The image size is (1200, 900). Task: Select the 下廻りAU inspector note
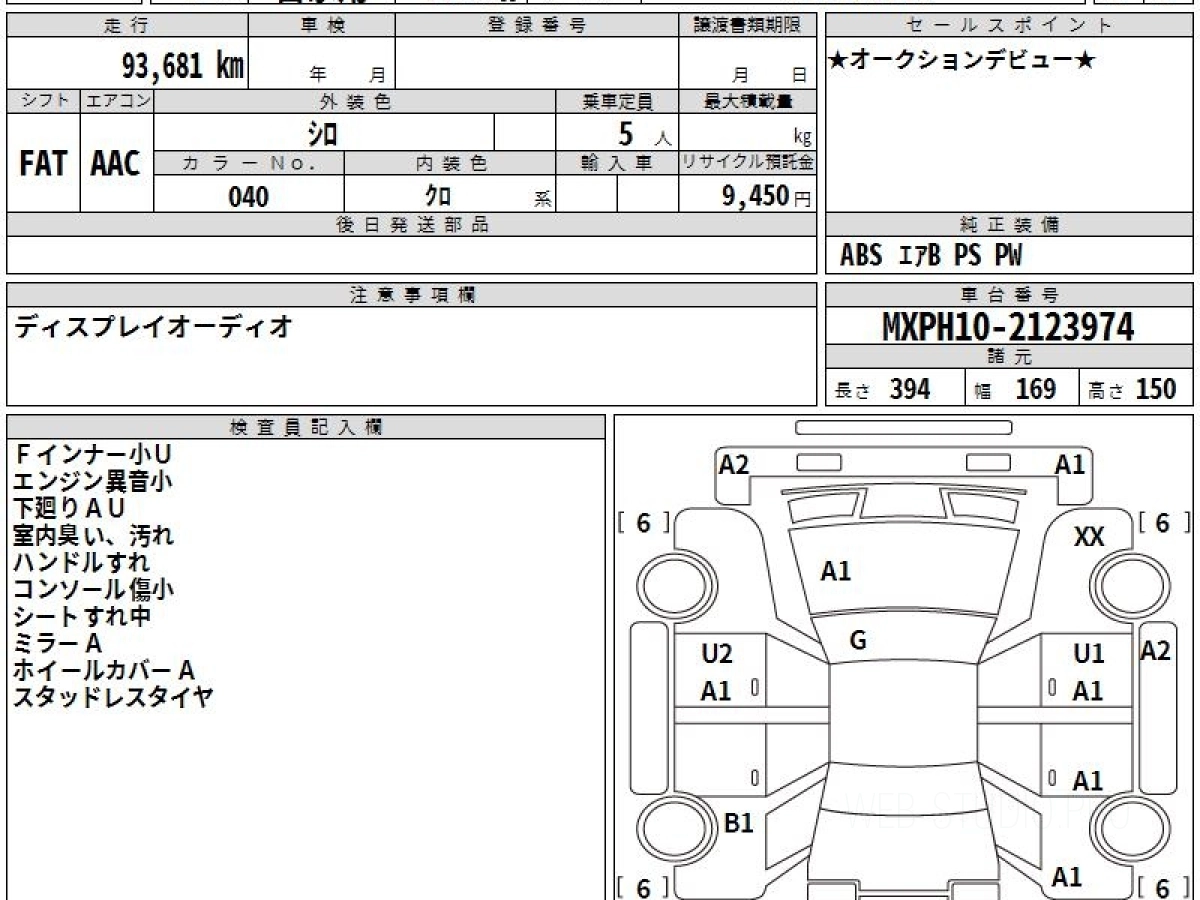tap(69, 508)
